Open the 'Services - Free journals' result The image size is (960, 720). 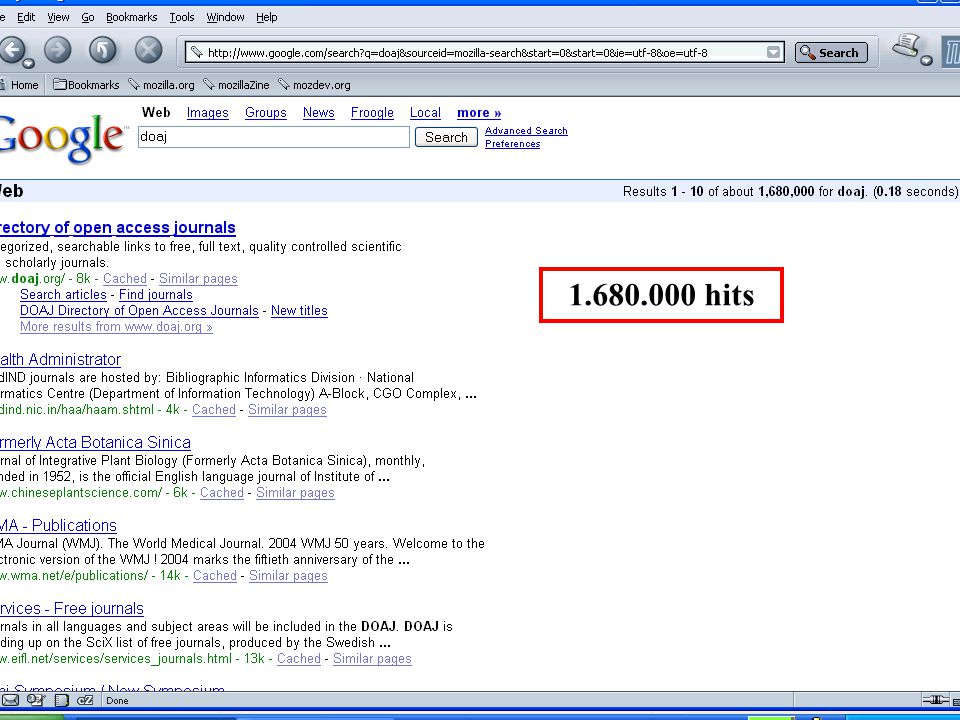pos(72,609)
